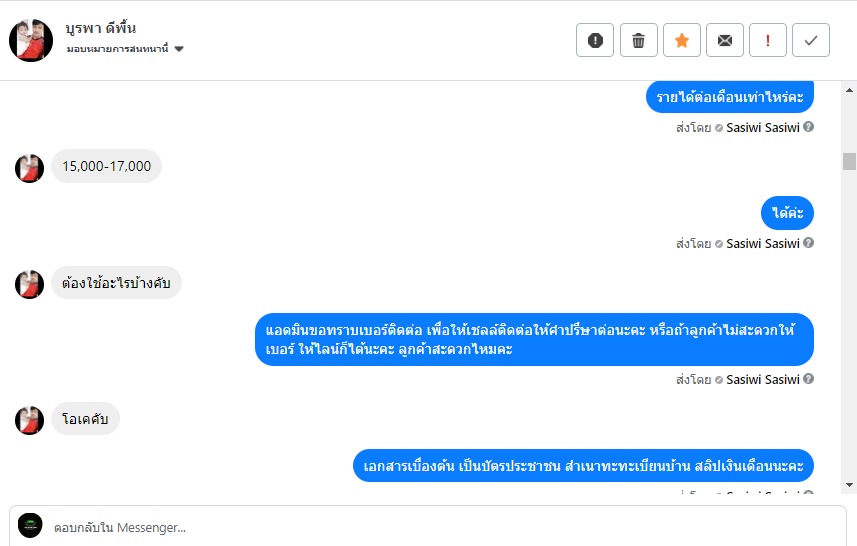This screenshot has width=857, height=546.
Task: Click the help icon beside first Sasiwi Sasiwi
Action: point(808,127)
